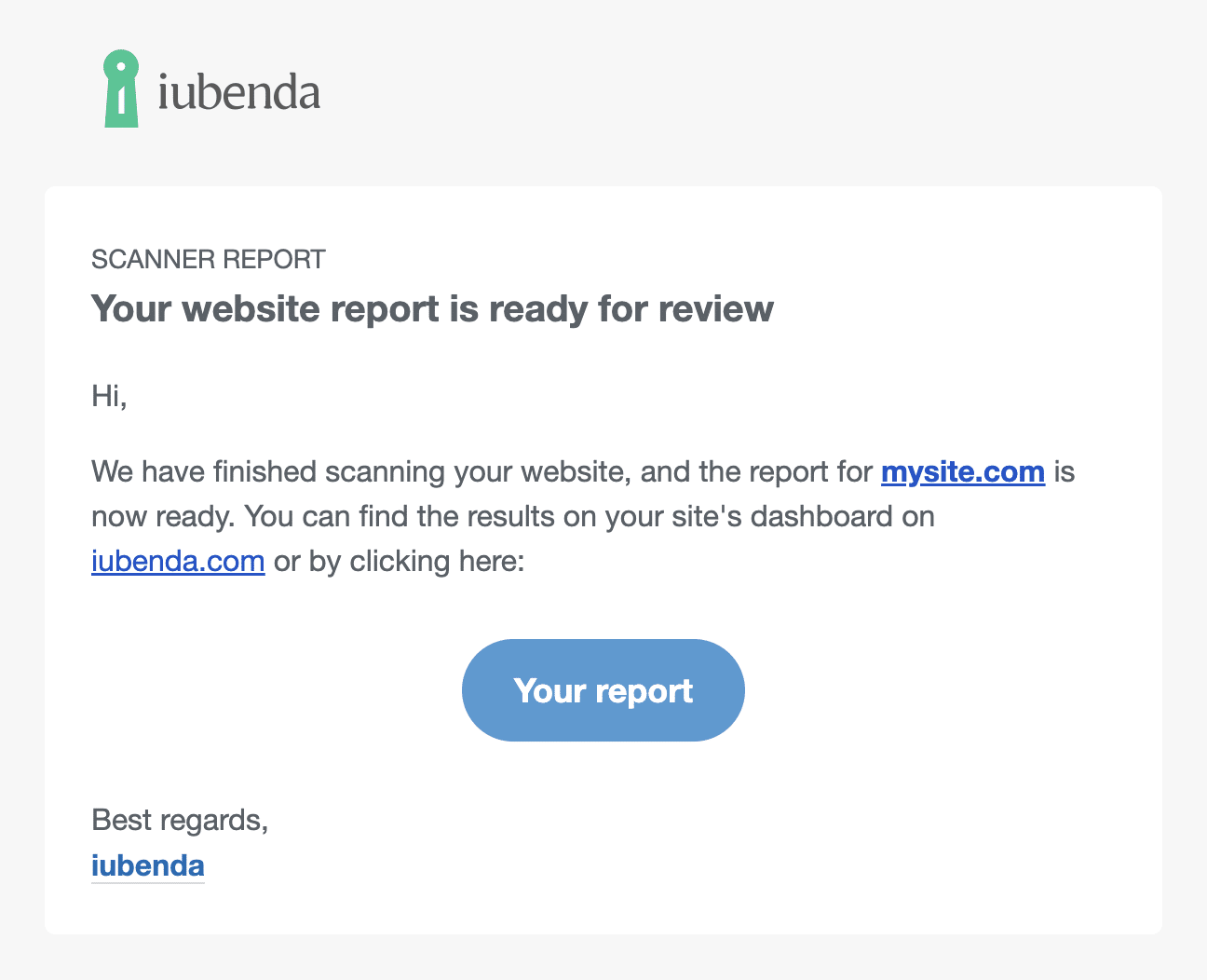Click the word "Your" on the blue button
The width and height of the screenshot is (1207, 980).
click(x=549, y=691)
